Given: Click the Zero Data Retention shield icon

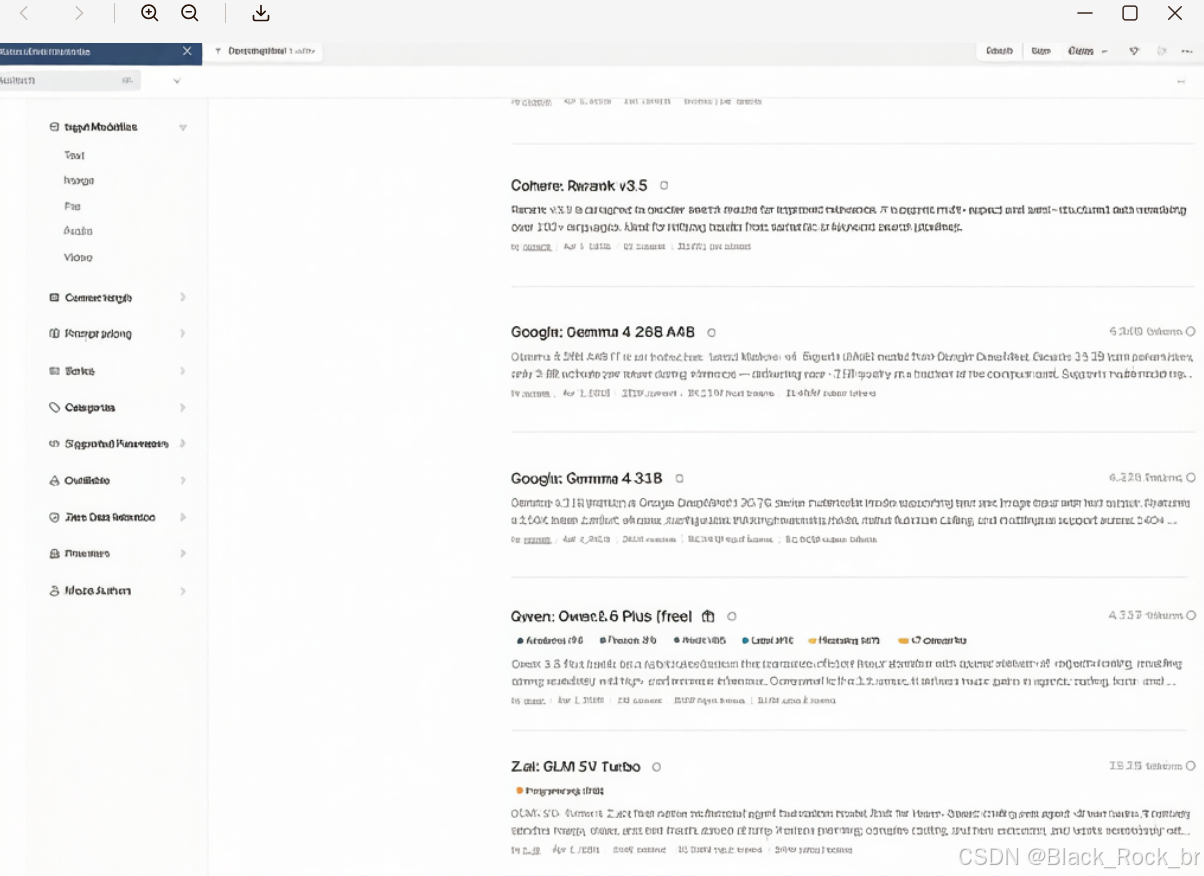Looking at the screenshot, I should pos(55,517).
